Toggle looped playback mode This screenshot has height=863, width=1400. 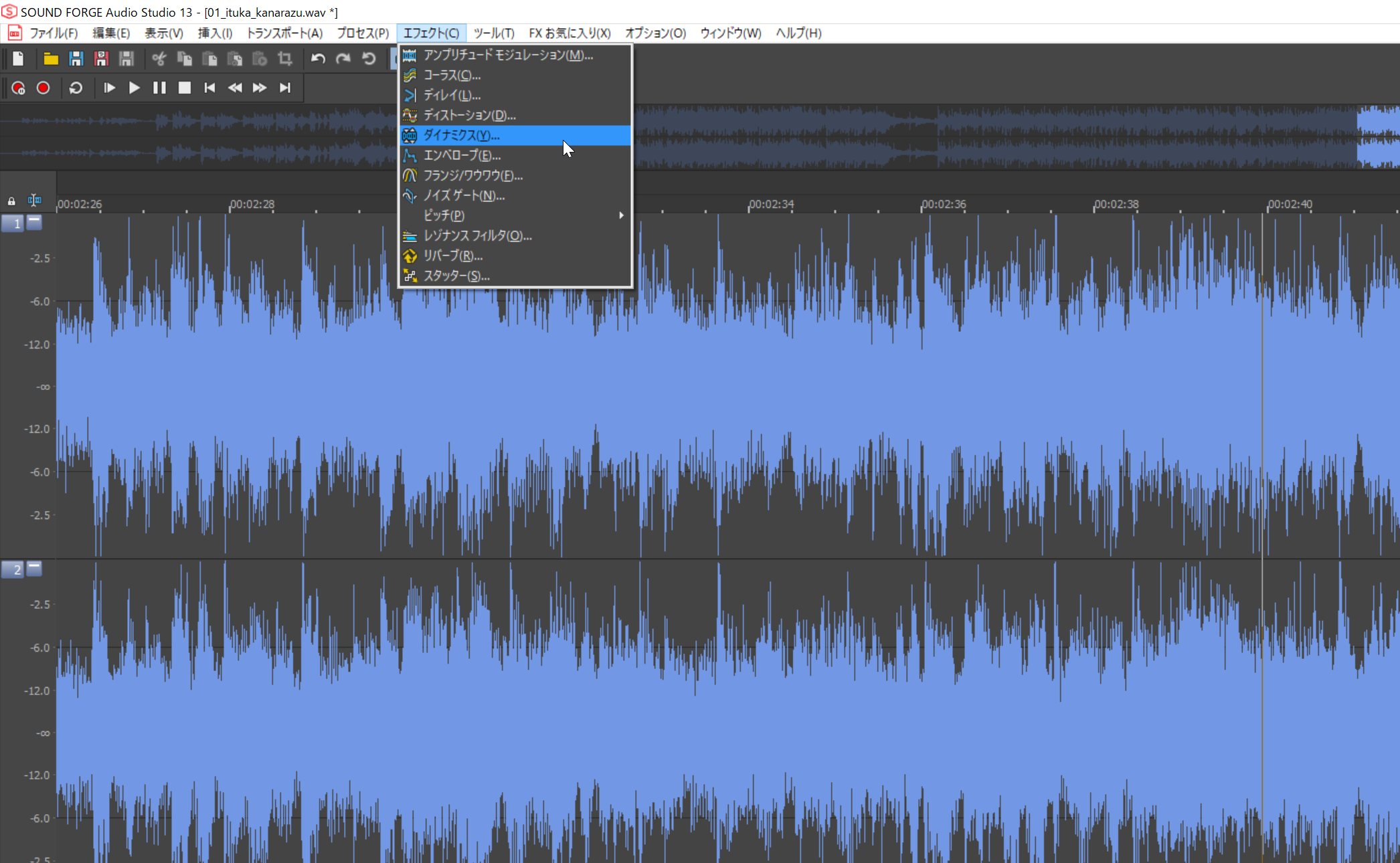[x=76, y=88]
